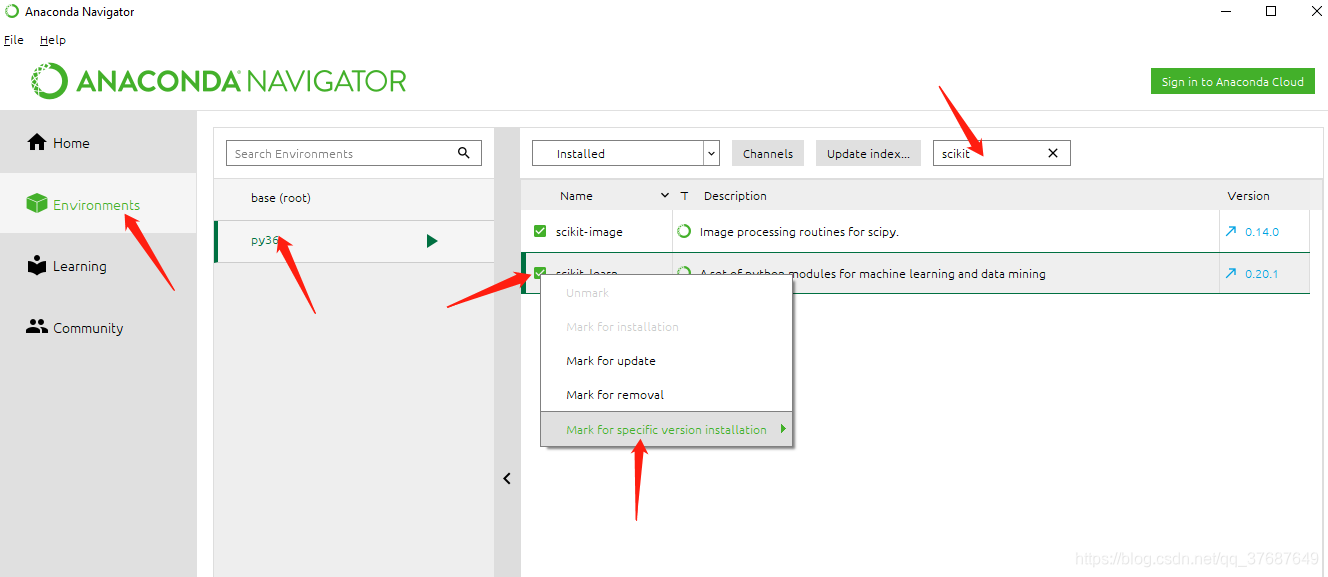This screenshot has width=1328, height=577.
Task: Click version 0.14.0 of scikit-image
Action: pos(1262,232)
